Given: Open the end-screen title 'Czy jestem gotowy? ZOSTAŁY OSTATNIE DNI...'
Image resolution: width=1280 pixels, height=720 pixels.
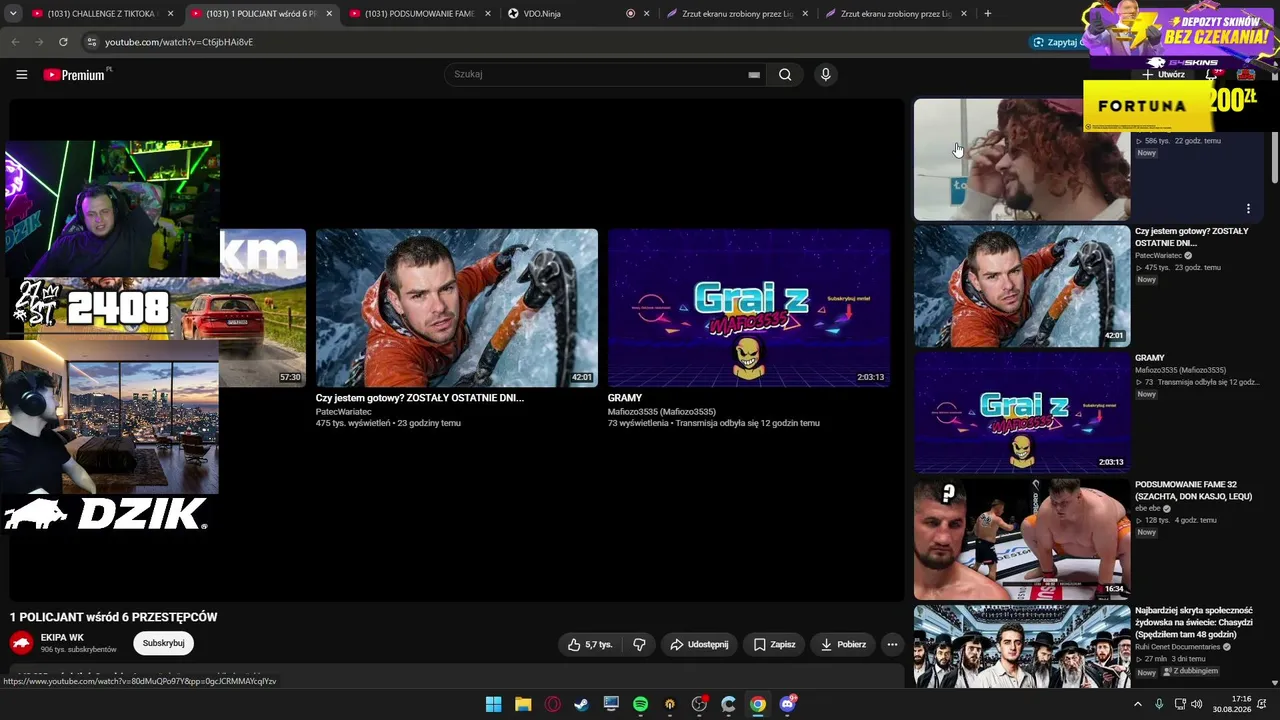Looking at the screenshot, I should [420, 398].
